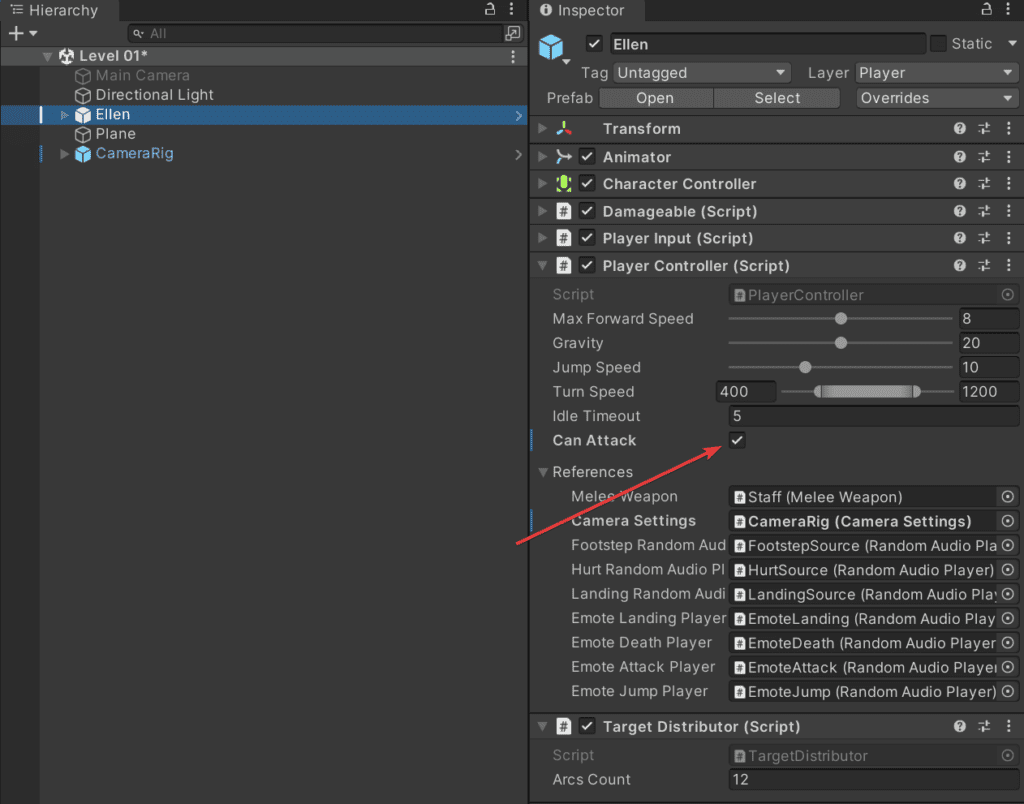Enable the Static checkbox

(938, 44)
